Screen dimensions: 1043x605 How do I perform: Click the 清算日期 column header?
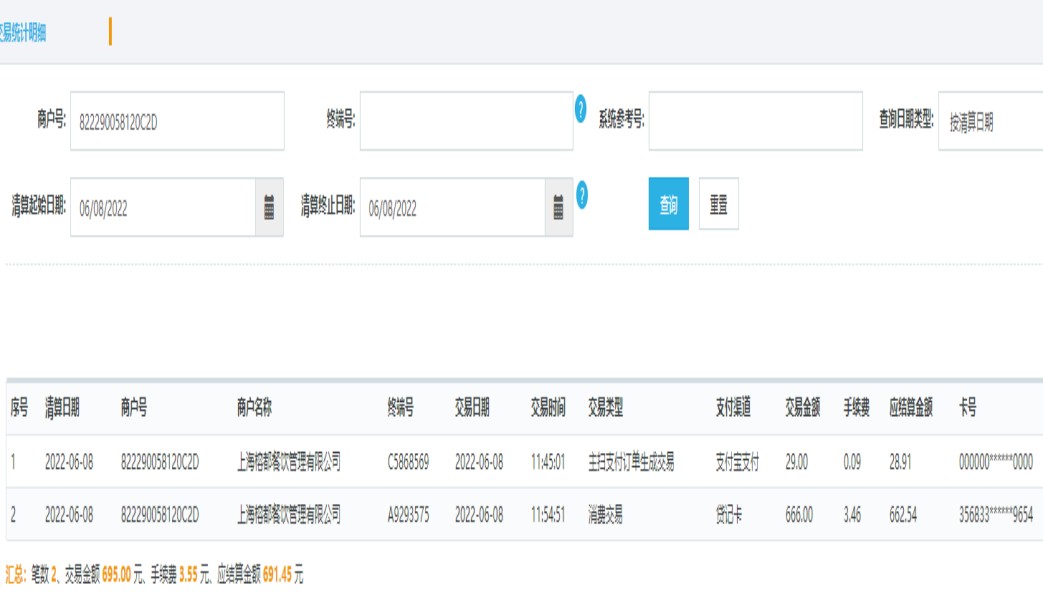[x=62, y=408]
